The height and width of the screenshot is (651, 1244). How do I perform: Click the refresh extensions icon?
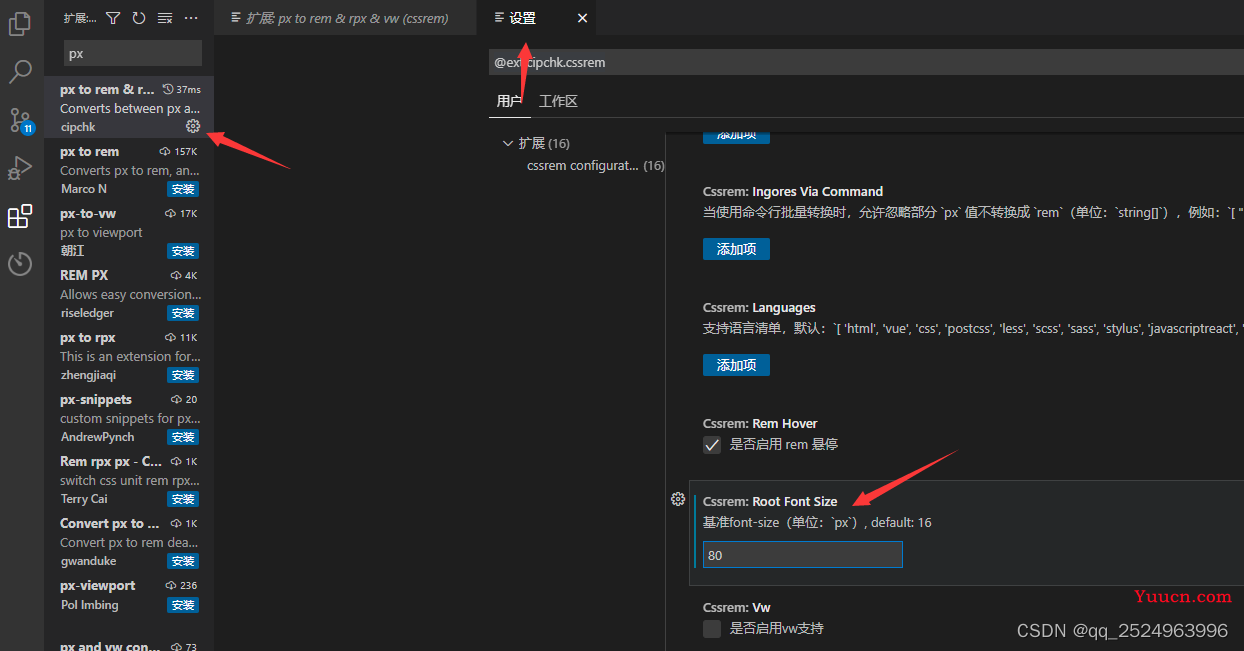[x=139, y=18]
